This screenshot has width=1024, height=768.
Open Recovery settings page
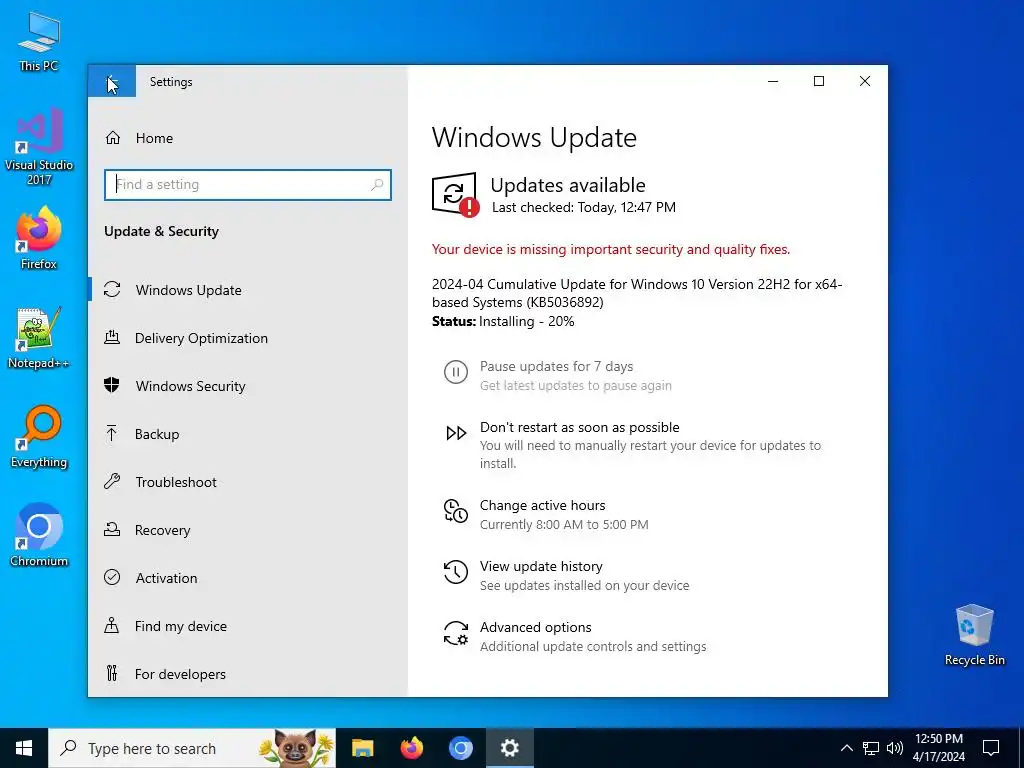pos(163,530)
